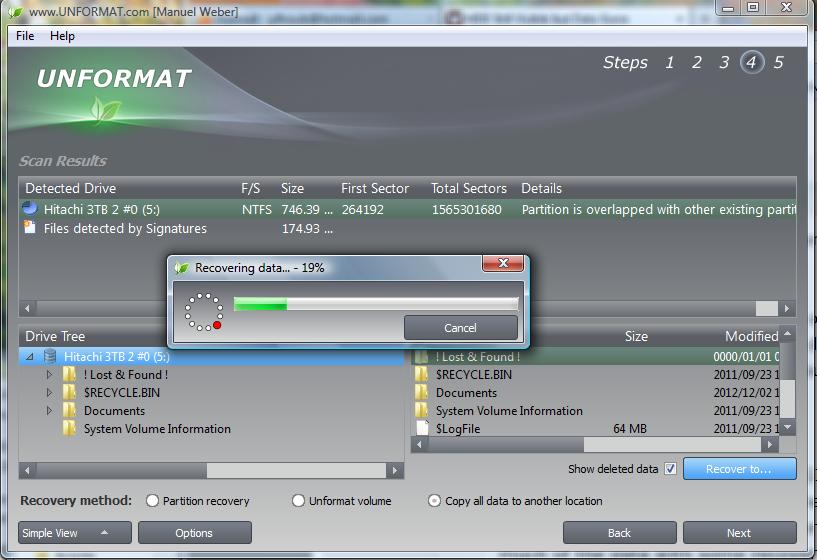
Task: Proceed with the Next button
Action: point(739,532)
